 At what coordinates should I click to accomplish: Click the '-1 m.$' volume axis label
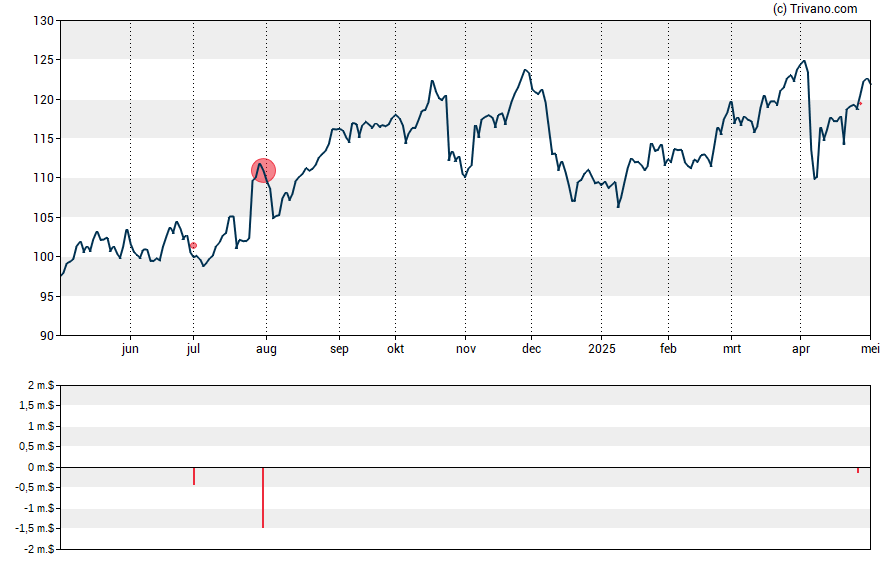(x=39, y=508)
